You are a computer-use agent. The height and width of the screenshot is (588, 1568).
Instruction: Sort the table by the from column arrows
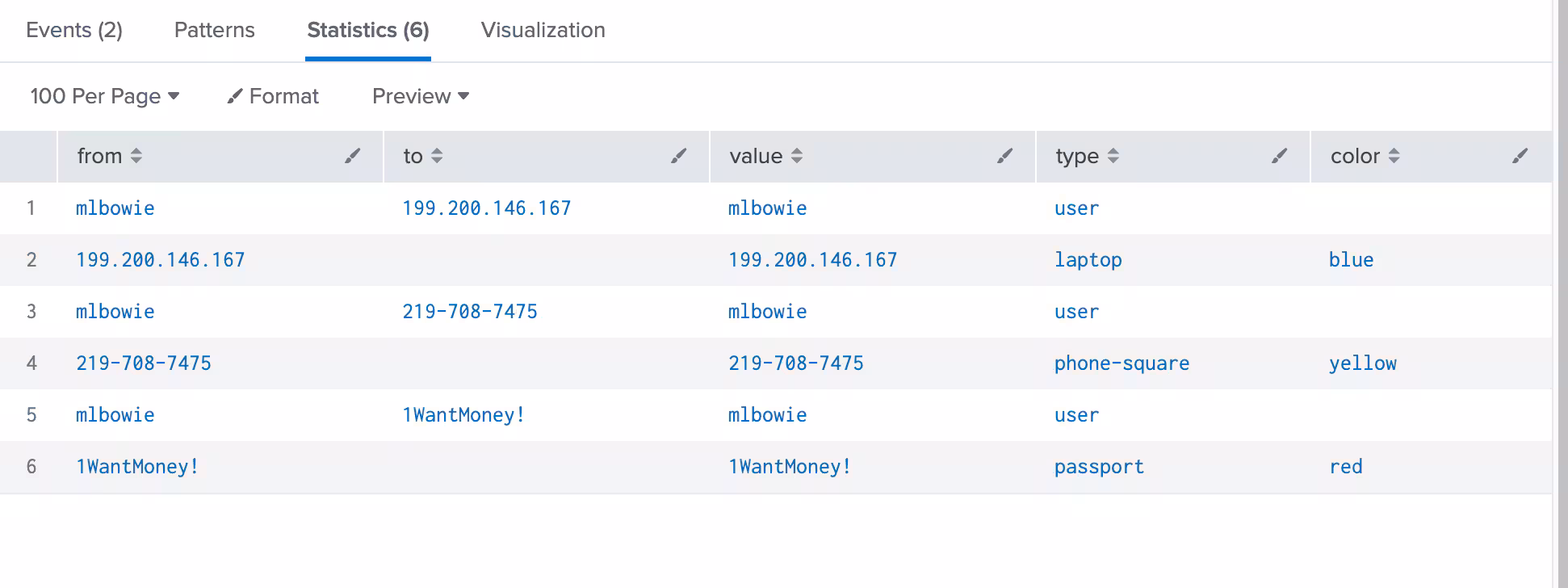tap(136, 156)
